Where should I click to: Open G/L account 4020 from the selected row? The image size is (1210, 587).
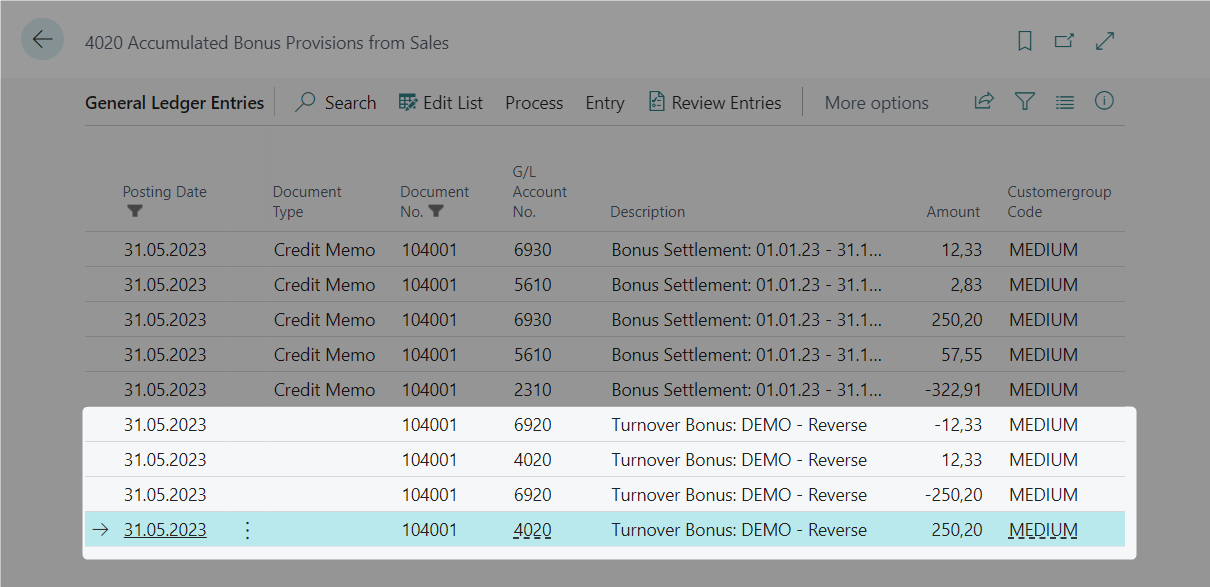point(532,530)
